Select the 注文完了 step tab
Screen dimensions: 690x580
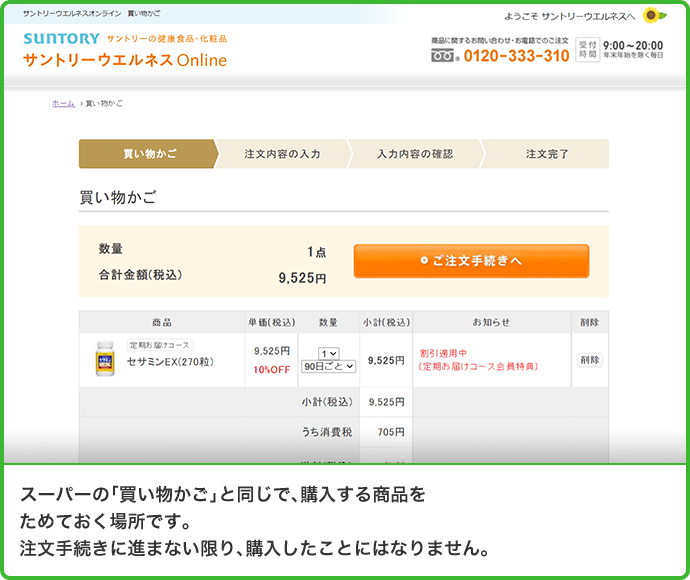[546, 154]
